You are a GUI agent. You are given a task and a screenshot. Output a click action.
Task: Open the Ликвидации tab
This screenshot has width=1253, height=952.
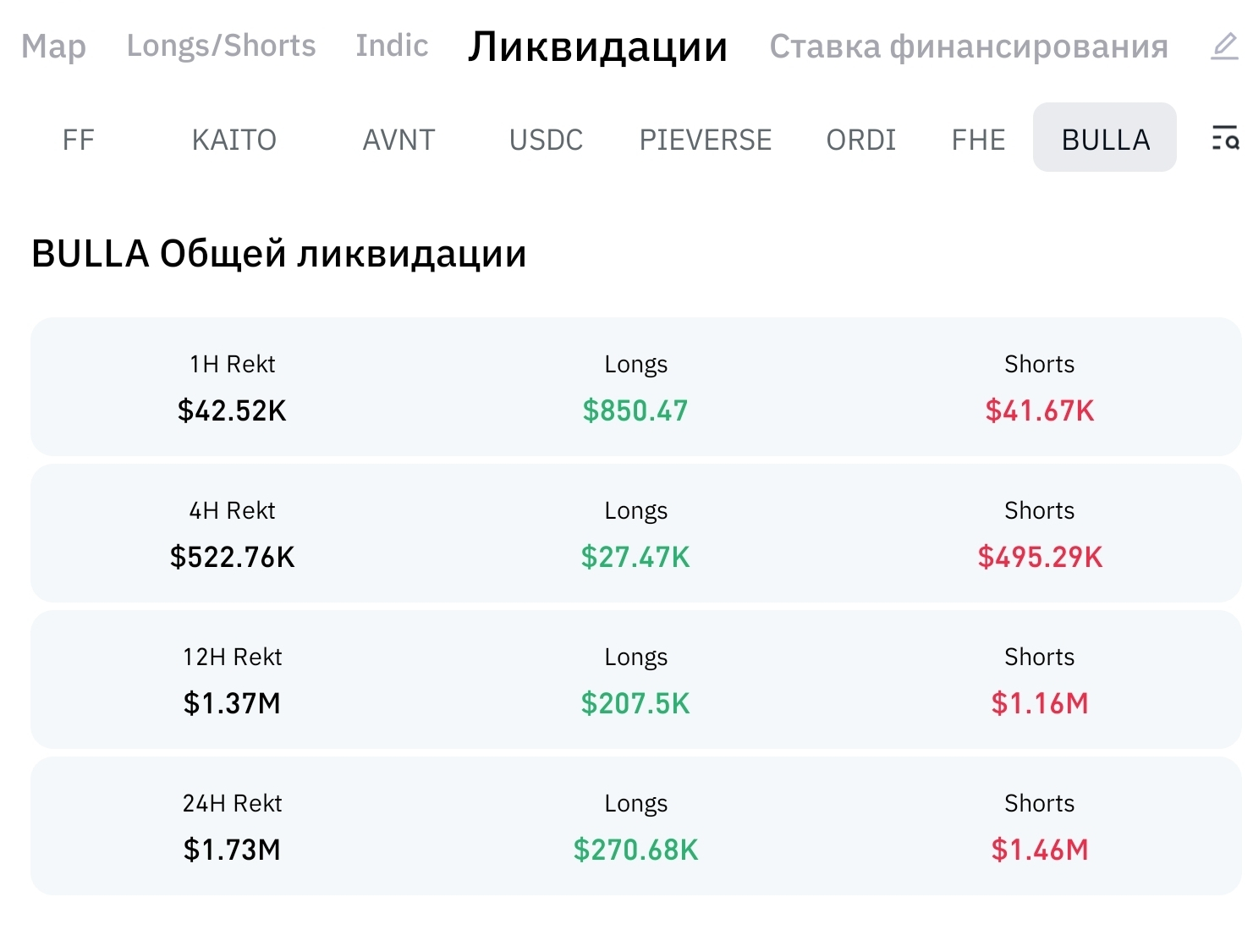[598, 47]
